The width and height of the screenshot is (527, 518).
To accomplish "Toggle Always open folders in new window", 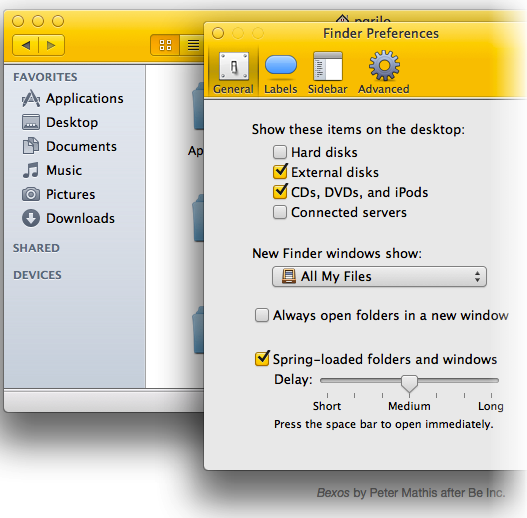I will [261, 315].
